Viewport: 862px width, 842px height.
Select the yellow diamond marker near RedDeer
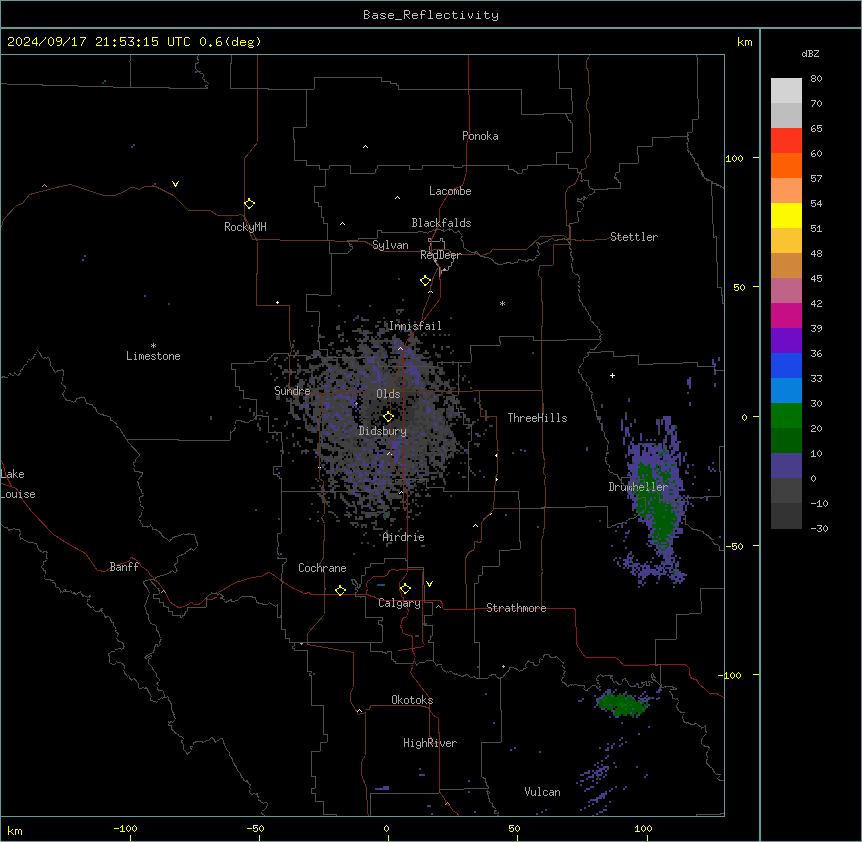425,281
